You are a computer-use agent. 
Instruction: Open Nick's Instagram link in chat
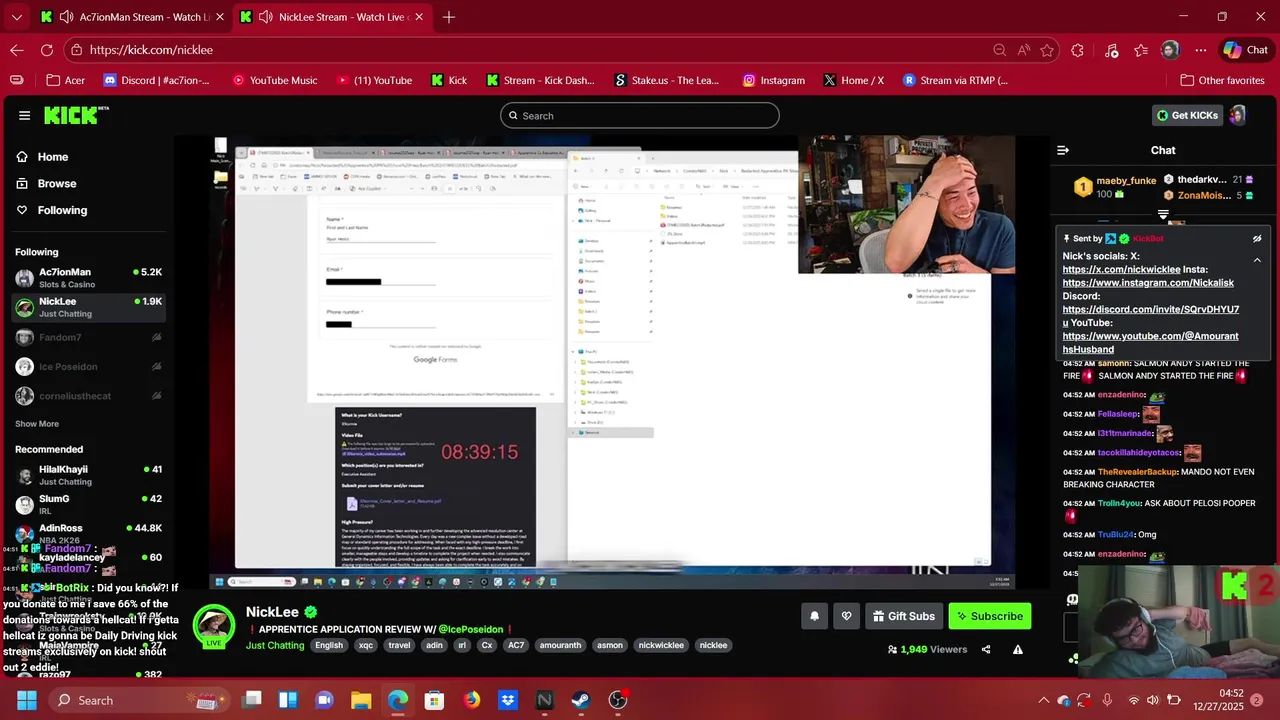click(1148, 283)
